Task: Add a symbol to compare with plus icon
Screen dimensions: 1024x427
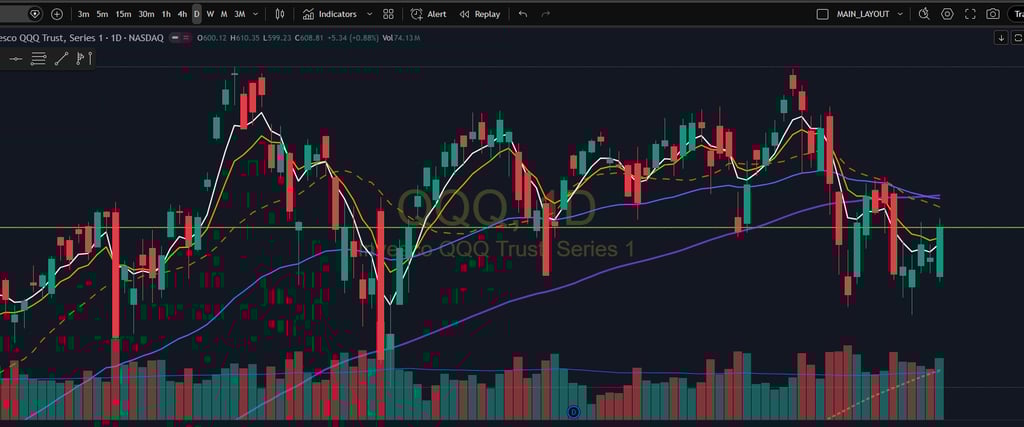Action: click(x=57, y=14)
